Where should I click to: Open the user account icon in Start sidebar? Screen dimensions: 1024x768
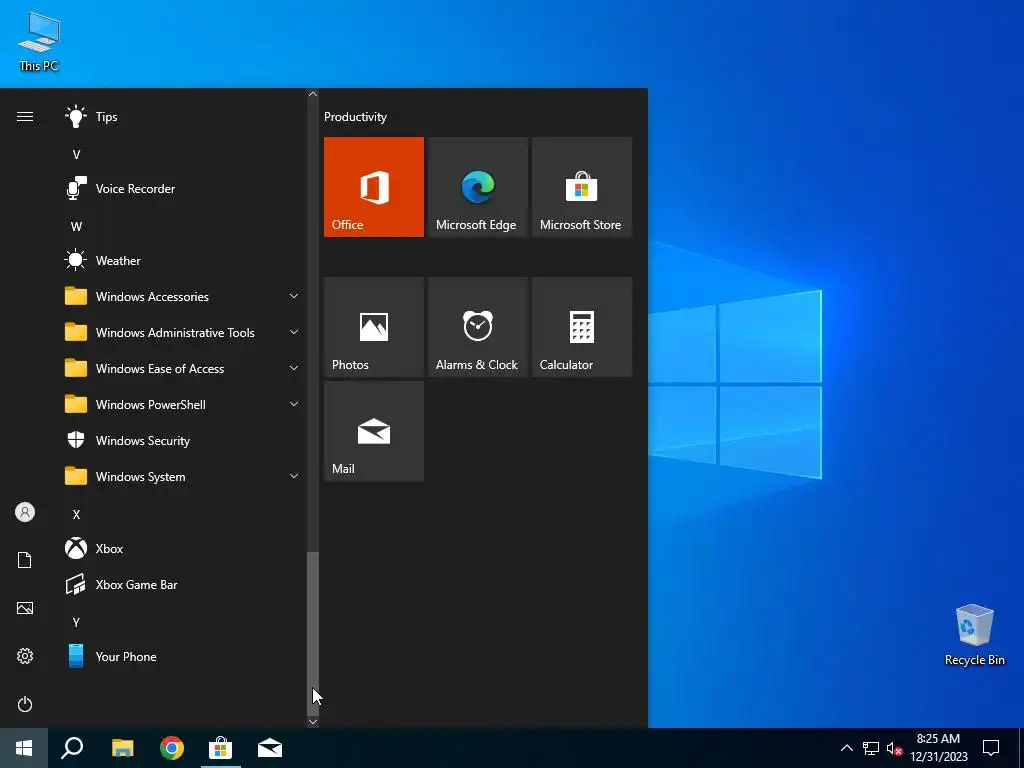25,512
